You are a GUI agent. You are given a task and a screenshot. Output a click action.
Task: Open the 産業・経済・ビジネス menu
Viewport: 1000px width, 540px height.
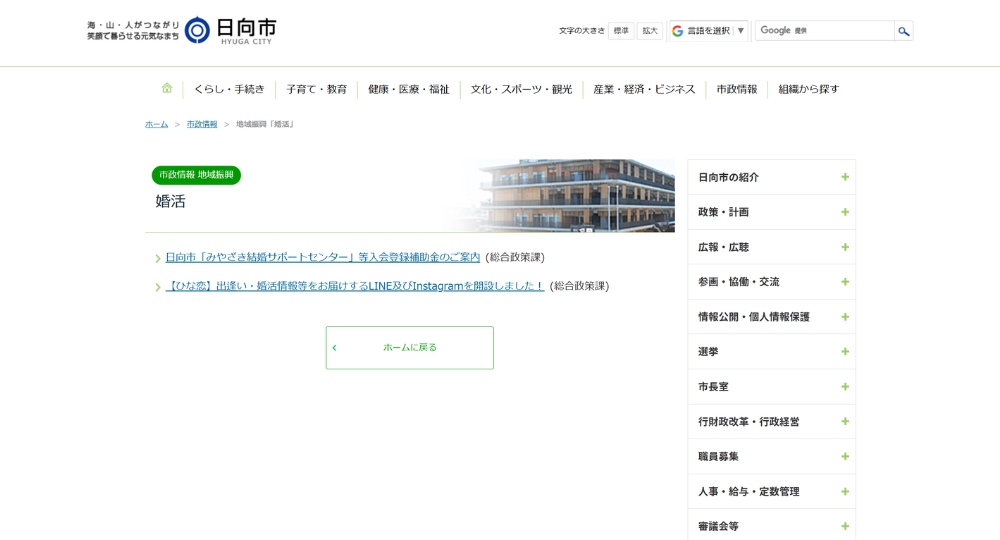[x=644, y=89]
